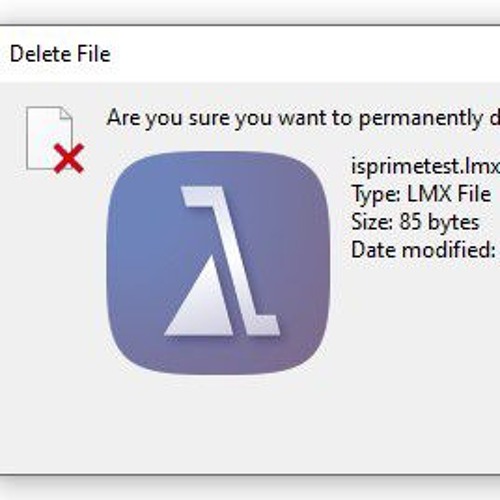The image size is (500, 500).
Task: Select the large lambda file icon
Action: 218,263
